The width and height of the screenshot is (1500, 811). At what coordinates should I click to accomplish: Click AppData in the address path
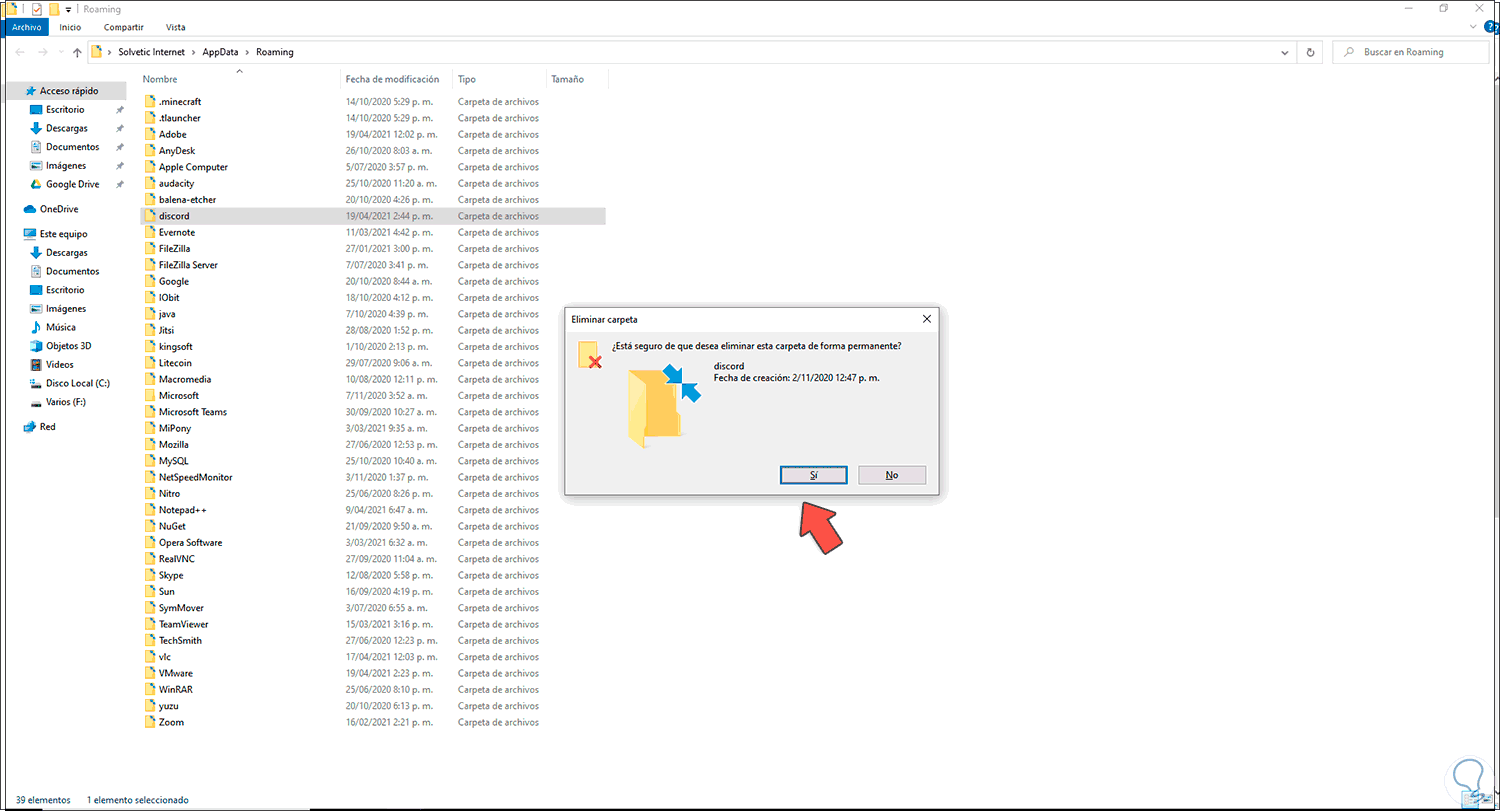pos(222,52)
